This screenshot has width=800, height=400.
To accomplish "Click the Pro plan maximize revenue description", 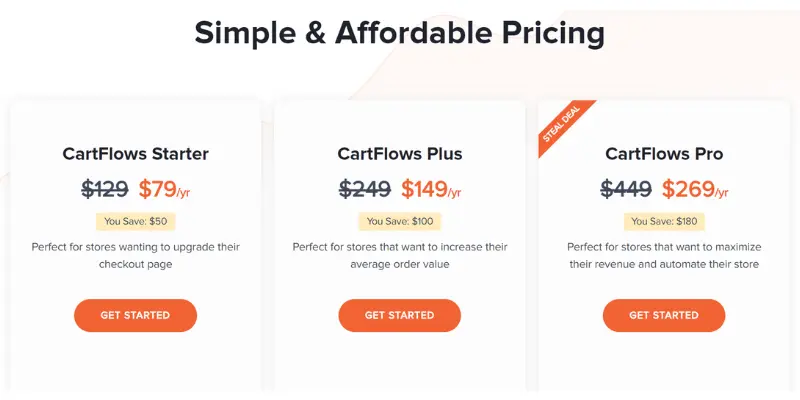I will [664, 256].
